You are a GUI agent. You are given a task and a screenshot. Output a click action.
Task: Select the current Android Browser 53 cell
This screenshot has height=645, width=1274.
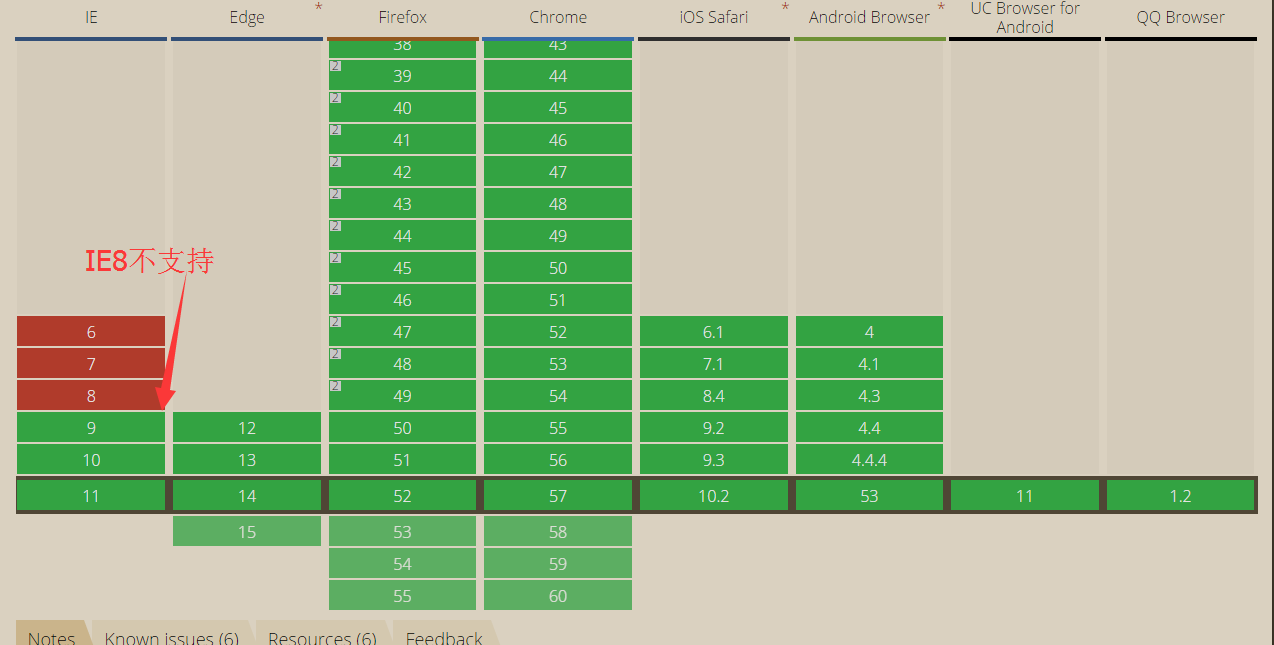[869, 496]
